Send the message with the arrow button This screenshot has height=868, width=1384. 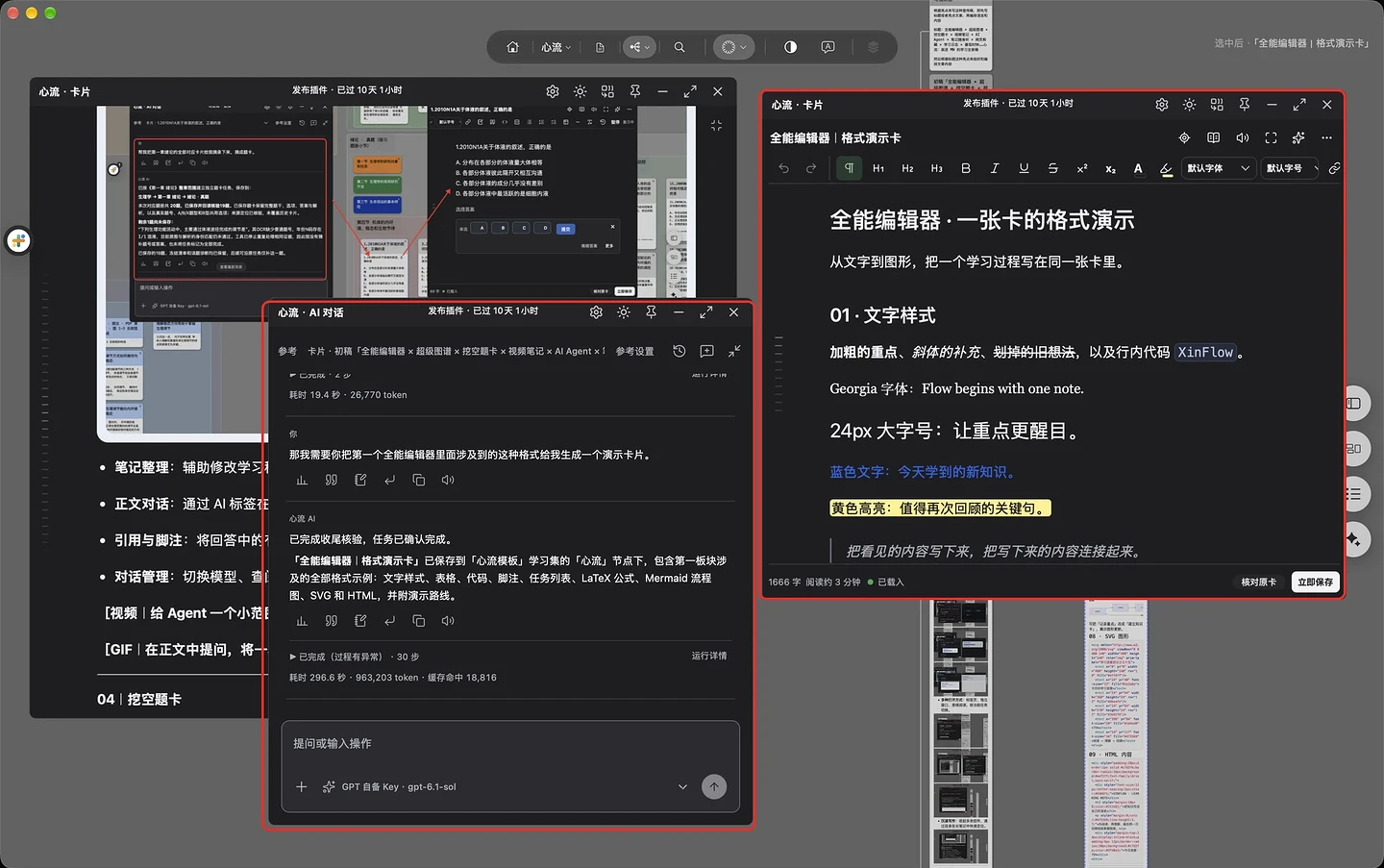tap(714, 786)
